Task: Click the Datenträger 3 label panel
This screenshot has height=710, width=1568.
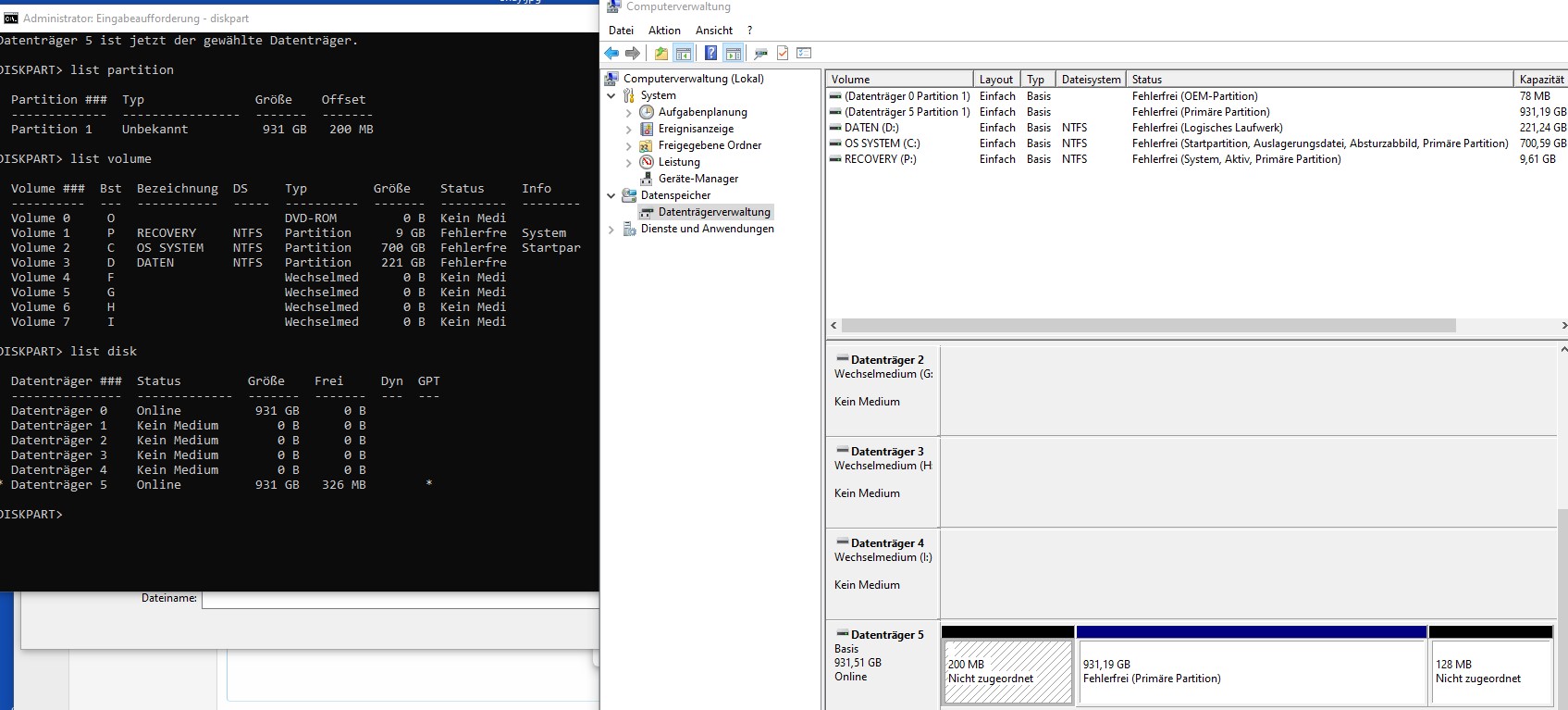Action: click(883, 481)
